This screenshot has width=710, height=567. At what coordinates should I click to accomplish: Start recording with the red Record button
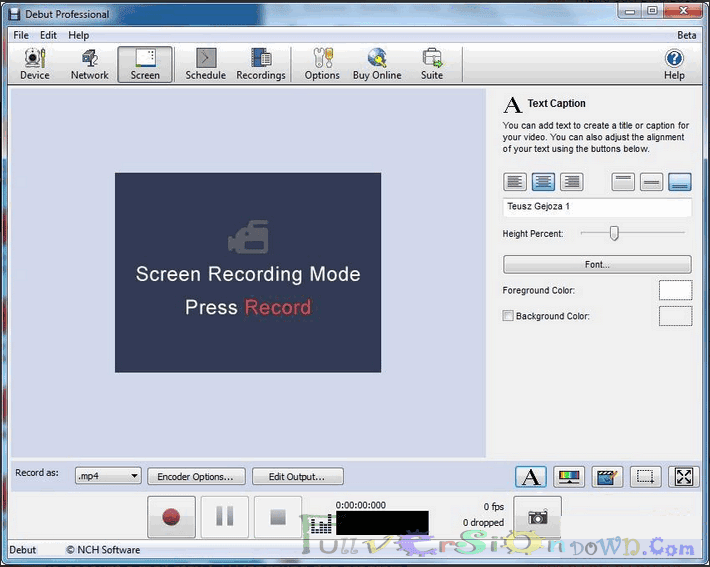click(171, 517)
